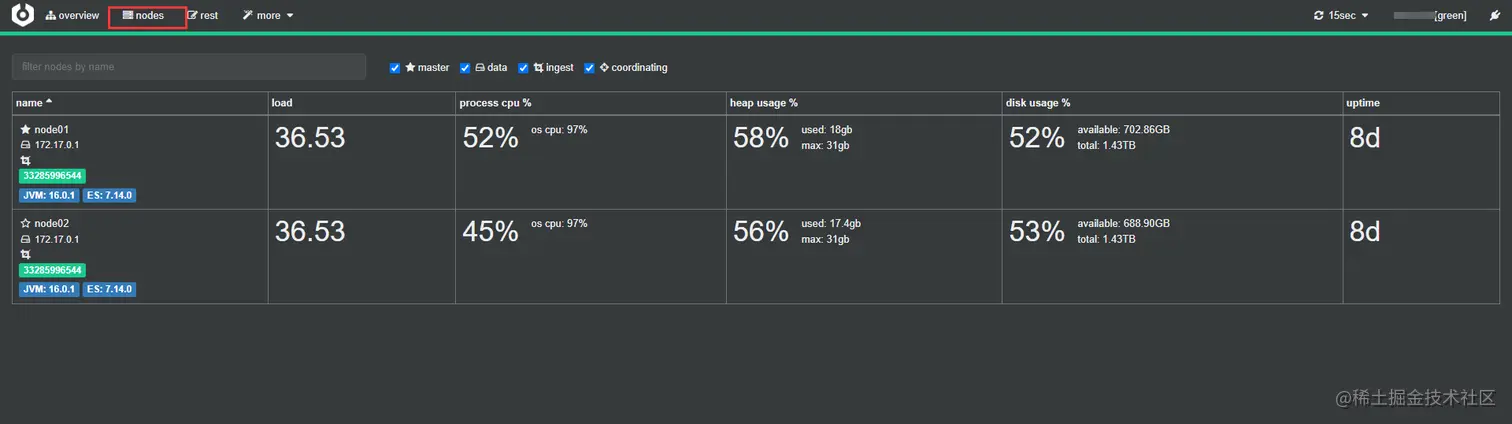Click the JVM: 16.0.1 badge on node02
This screenshot has width=1512, height=424.
point(48,289)
